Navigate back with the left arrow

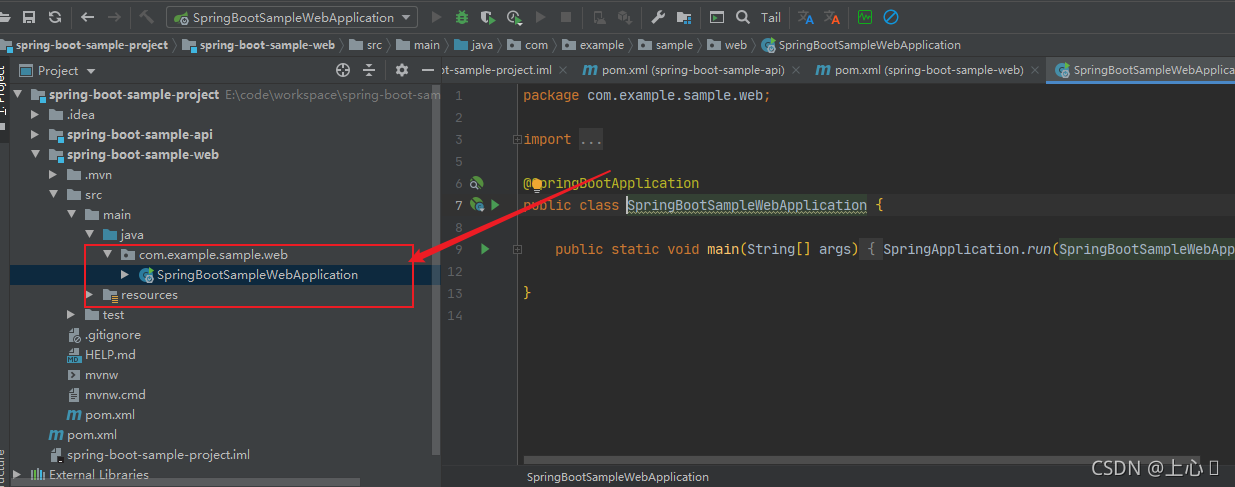pos(88,17)
